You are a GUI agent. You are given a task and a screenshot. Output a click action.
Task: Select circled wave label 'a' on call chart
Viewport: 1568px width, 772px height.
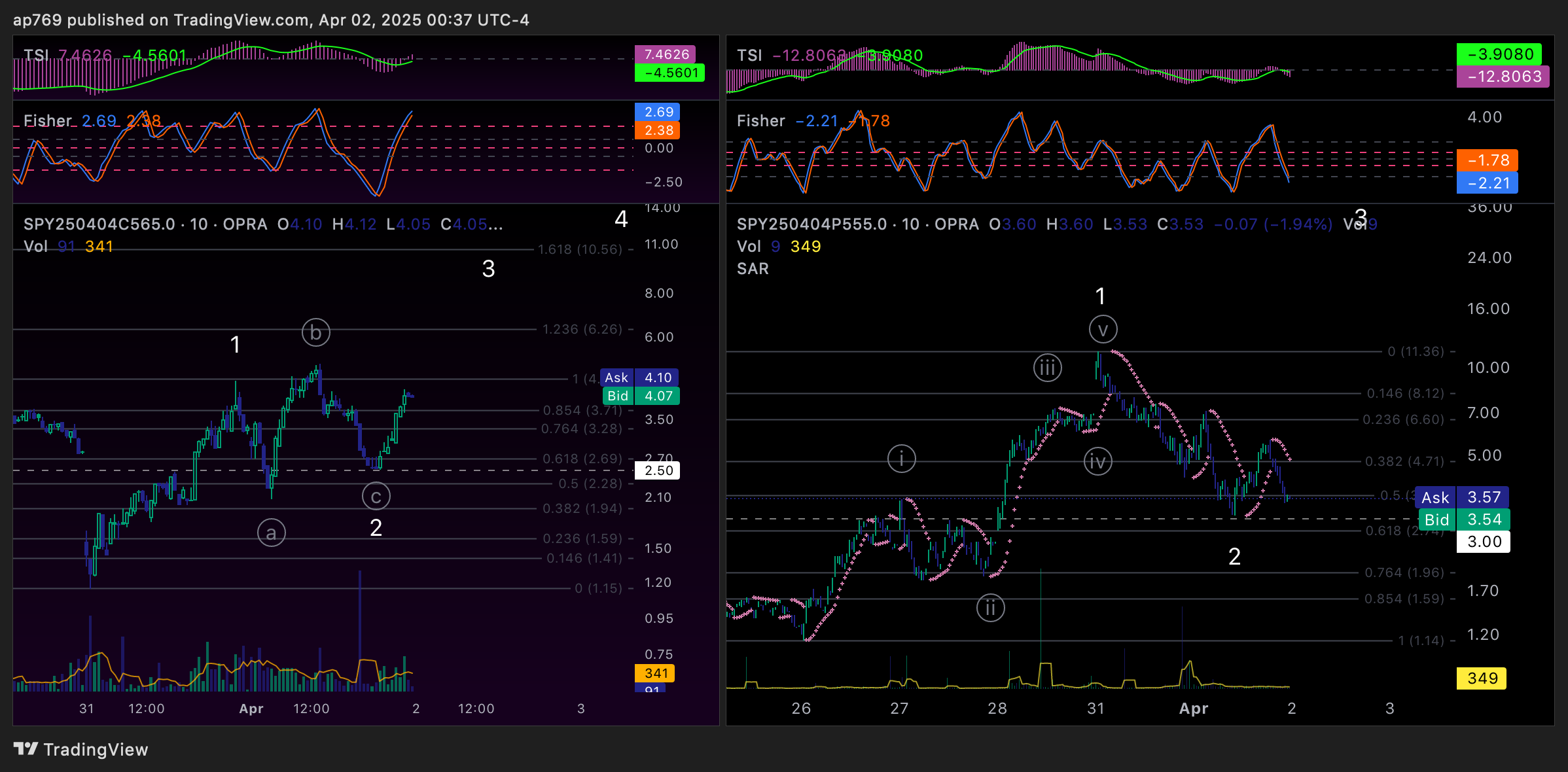pyautogui.click(x=272, y=533)
